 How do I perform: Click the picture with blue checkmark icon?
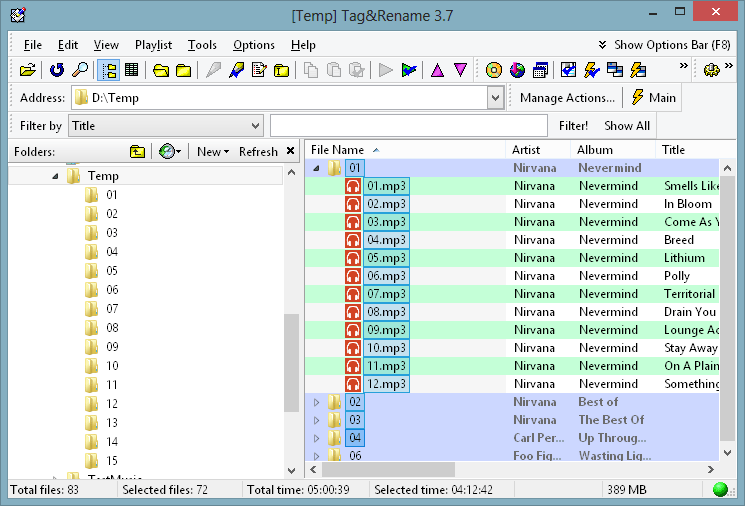[568, 70]
